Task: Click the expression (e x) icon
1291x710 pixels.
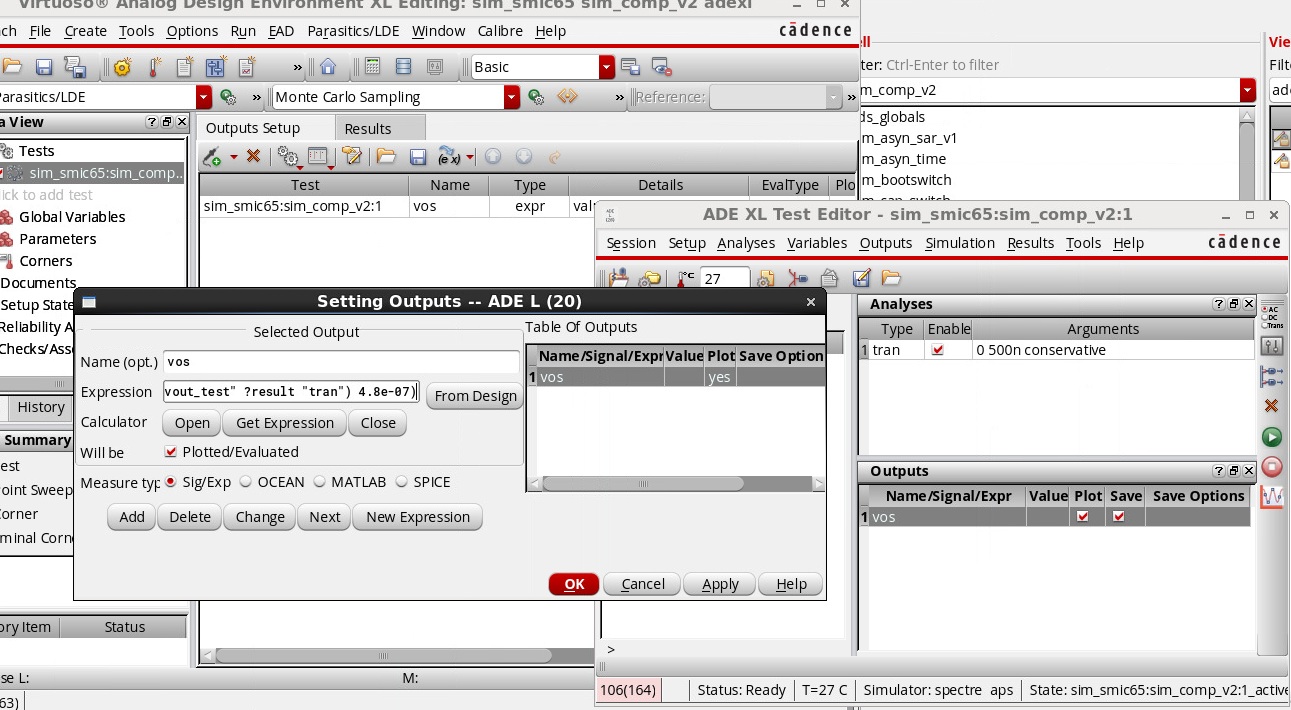Action: [x=449, y=157]
